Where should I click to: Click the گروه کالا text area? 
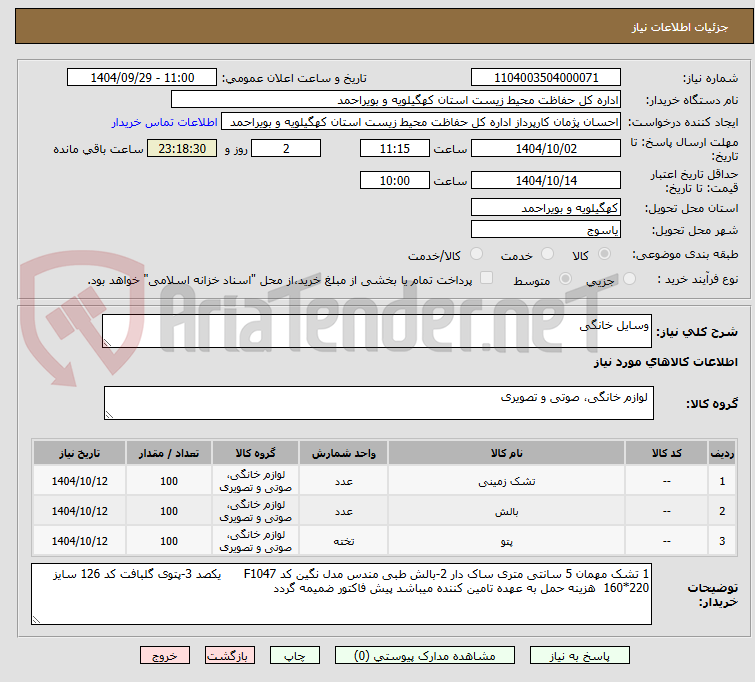coord(378,403)
